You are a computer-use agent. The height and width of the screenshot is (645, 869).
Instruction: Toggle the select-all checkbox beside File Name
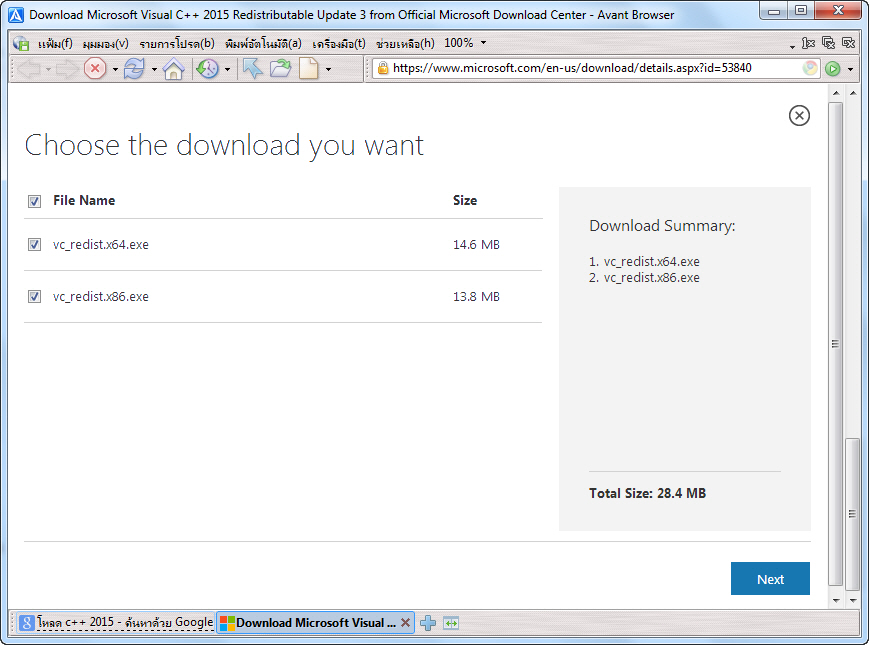[x=34, y=201]
